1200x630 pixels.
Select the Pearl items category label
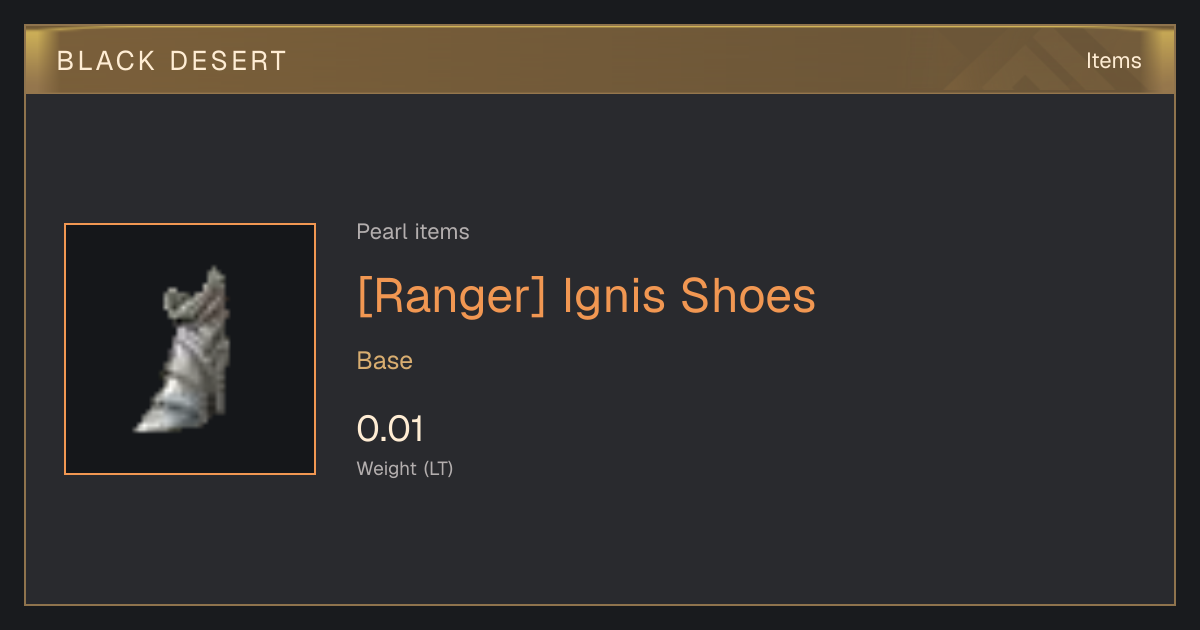tap(413, 232)
